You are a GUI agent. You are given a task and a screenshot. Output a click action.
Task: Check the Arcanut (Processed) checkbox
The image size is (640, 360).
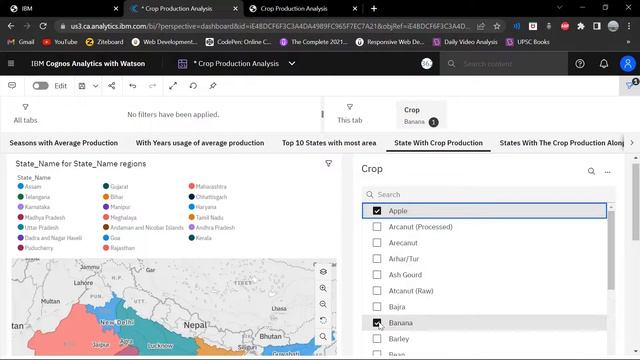point(377,227)
